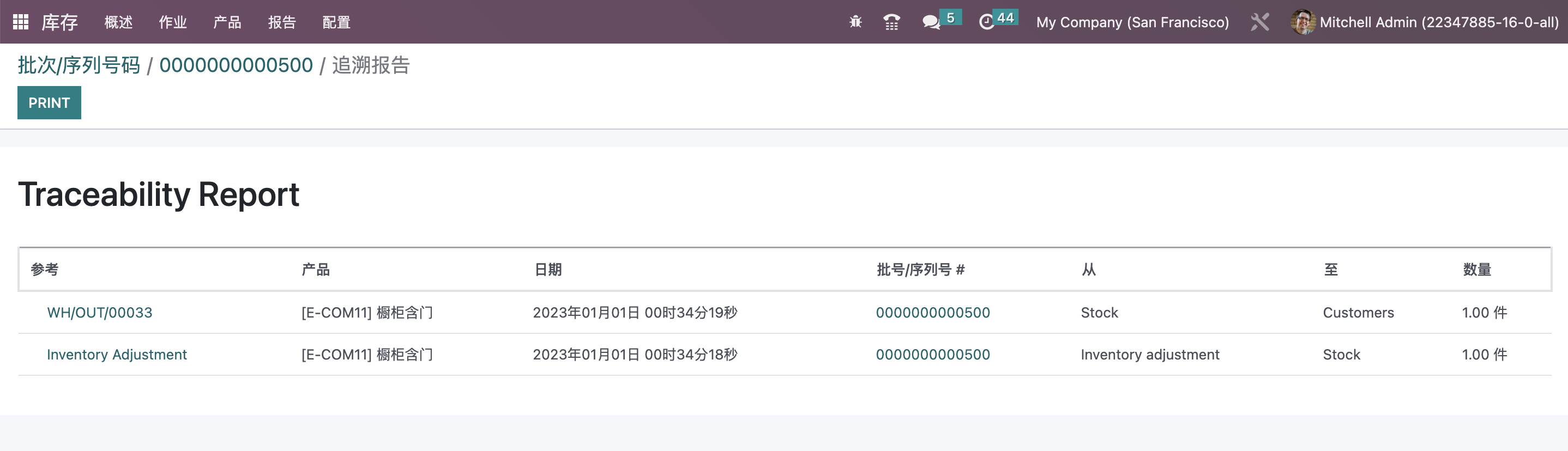Open Mitchell Admin user menu
The height and width of the screenshot is (451, 1568).
1425,22
